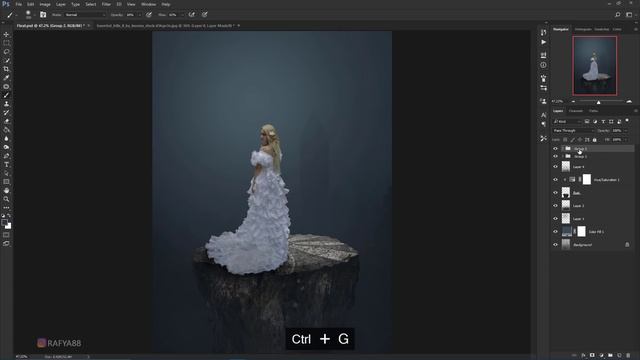Open the Opacity dropdown in options bar

click(139, 15)
